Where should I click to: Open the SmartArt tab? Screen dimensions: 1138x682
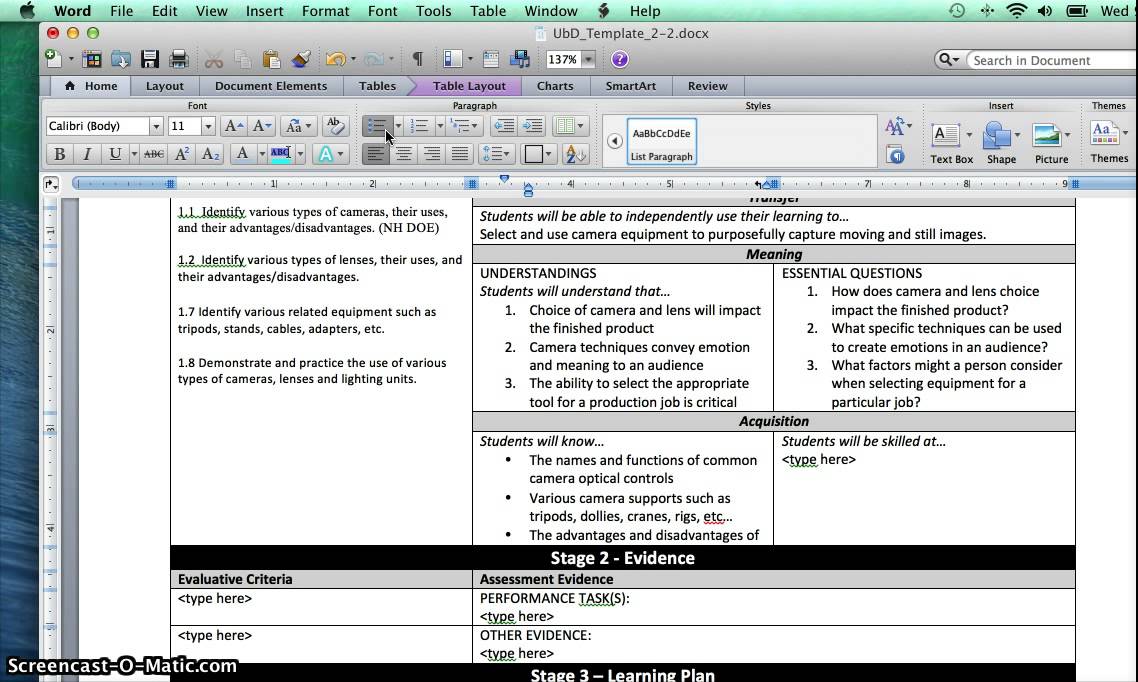[x=631, y=86]
